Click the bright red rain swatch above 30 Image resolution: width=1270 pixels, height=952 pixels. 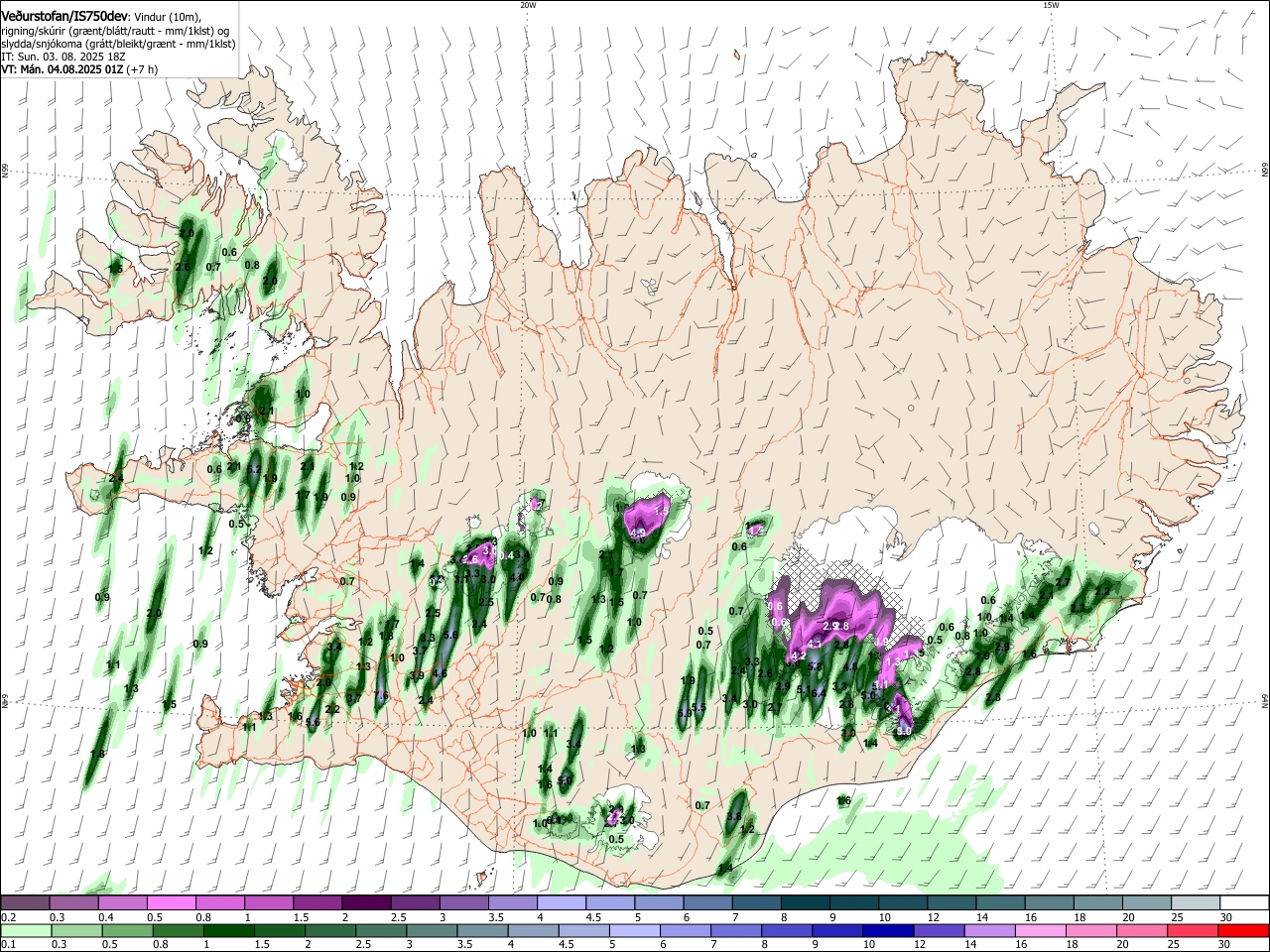click(1245, 930)
